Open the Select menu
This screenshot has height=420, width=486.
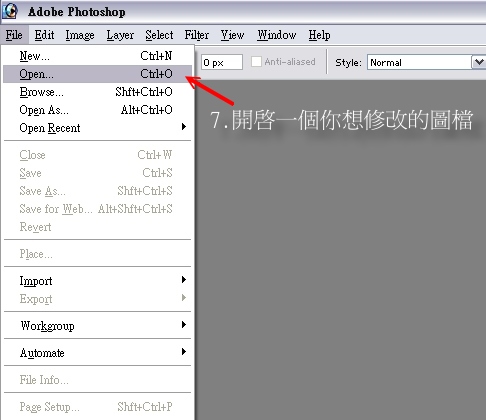coord(159,35)
